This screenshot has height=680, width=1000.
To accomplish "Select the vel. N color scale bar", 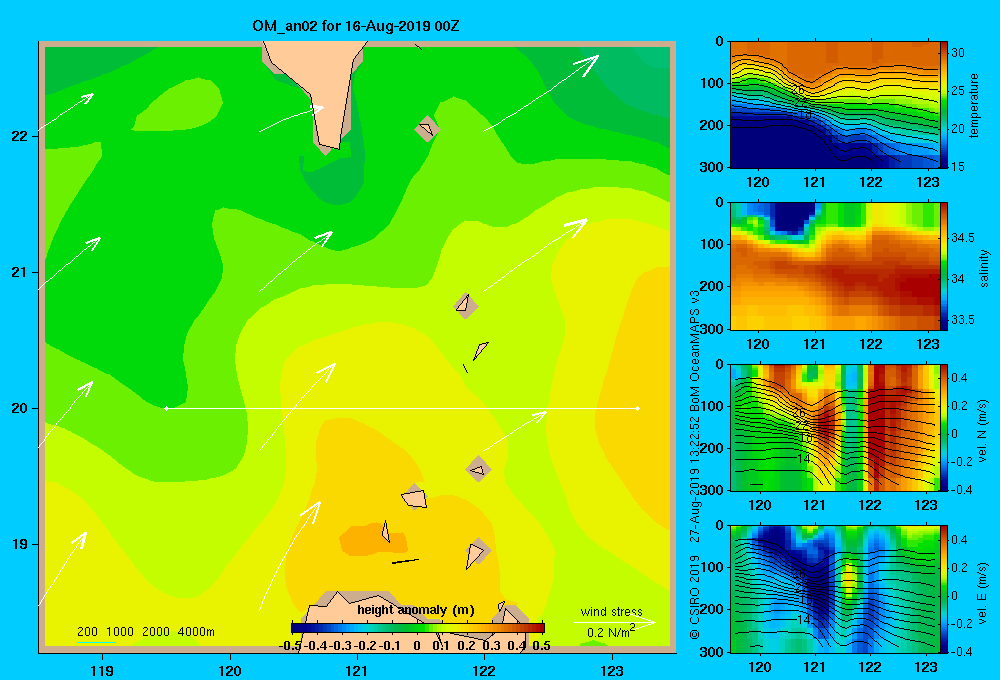I will click(944, 427).
